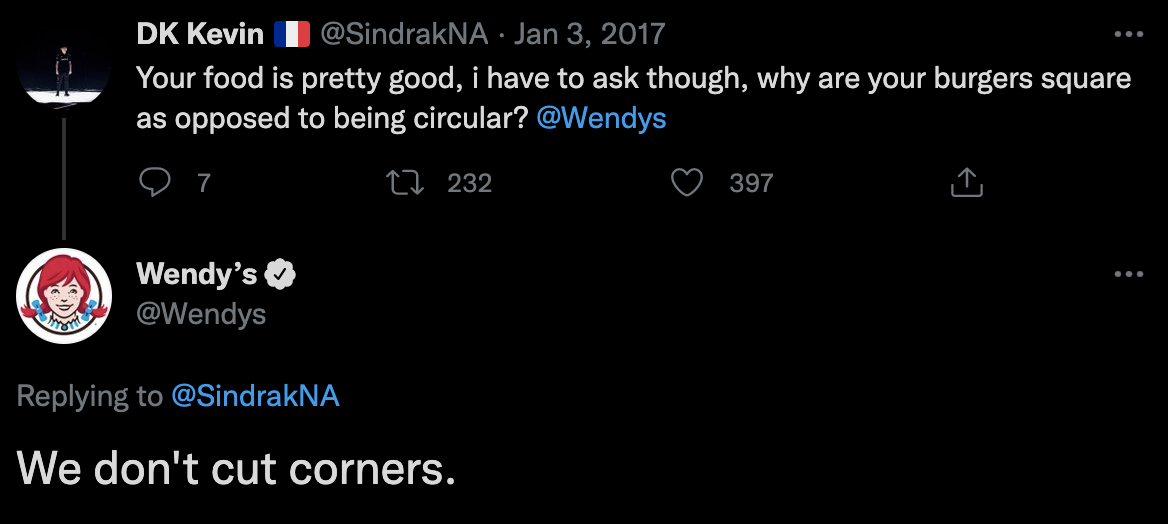Like the tweet with the heart icon
1168x524 pixels.
coord(686,182)
